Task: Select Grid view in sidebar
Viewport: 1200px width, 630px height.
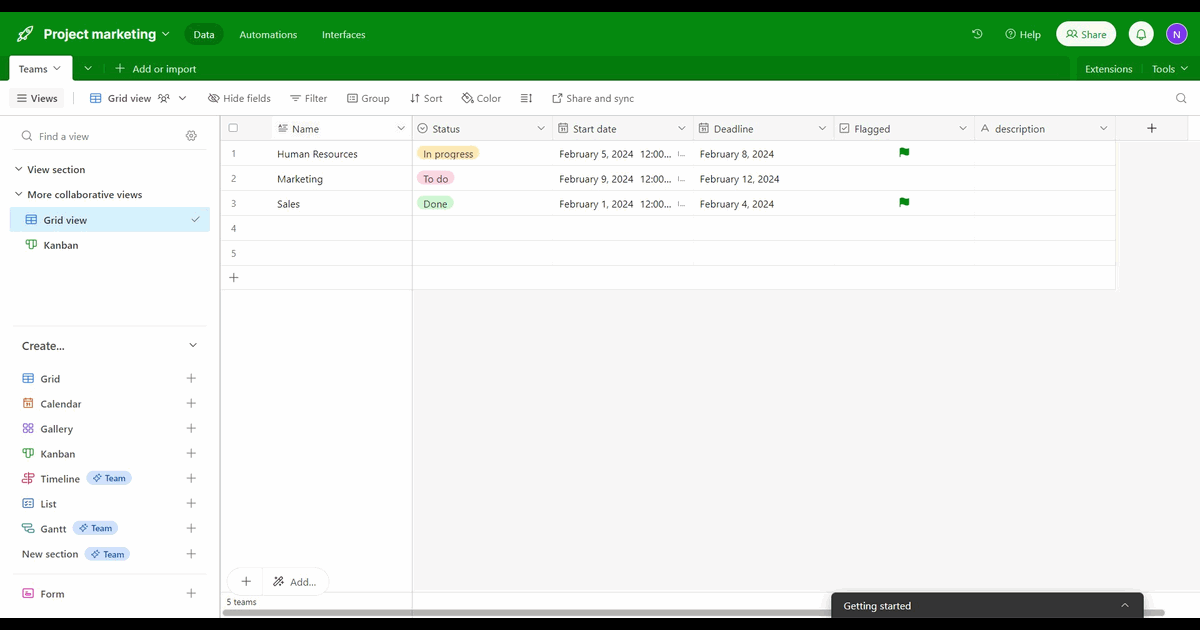Action: [x=110, y=220]
